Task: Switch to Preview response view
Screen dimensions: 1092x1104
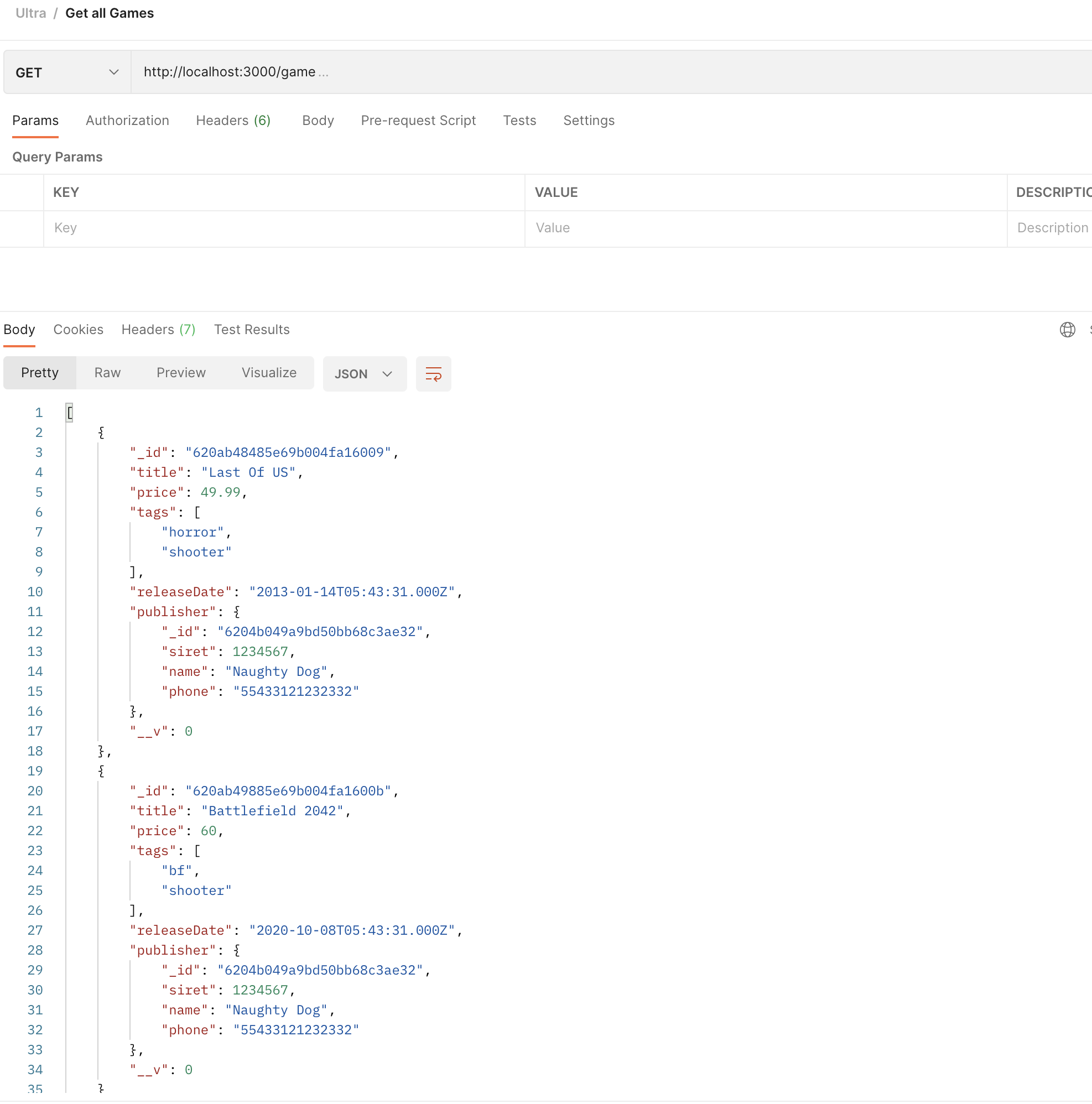Action: tap(181, 373)
